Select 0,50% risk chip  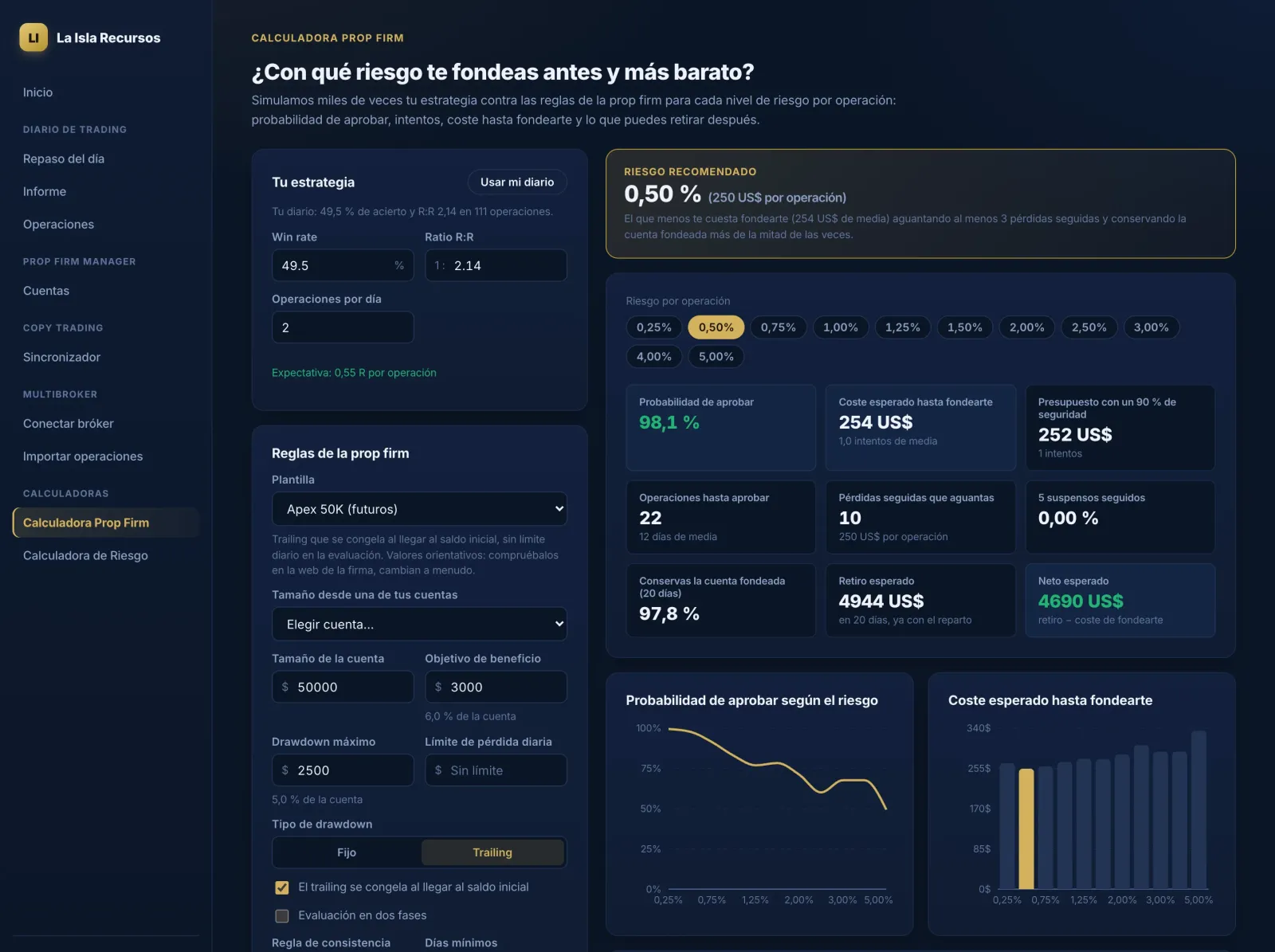(x=716, y=327)
